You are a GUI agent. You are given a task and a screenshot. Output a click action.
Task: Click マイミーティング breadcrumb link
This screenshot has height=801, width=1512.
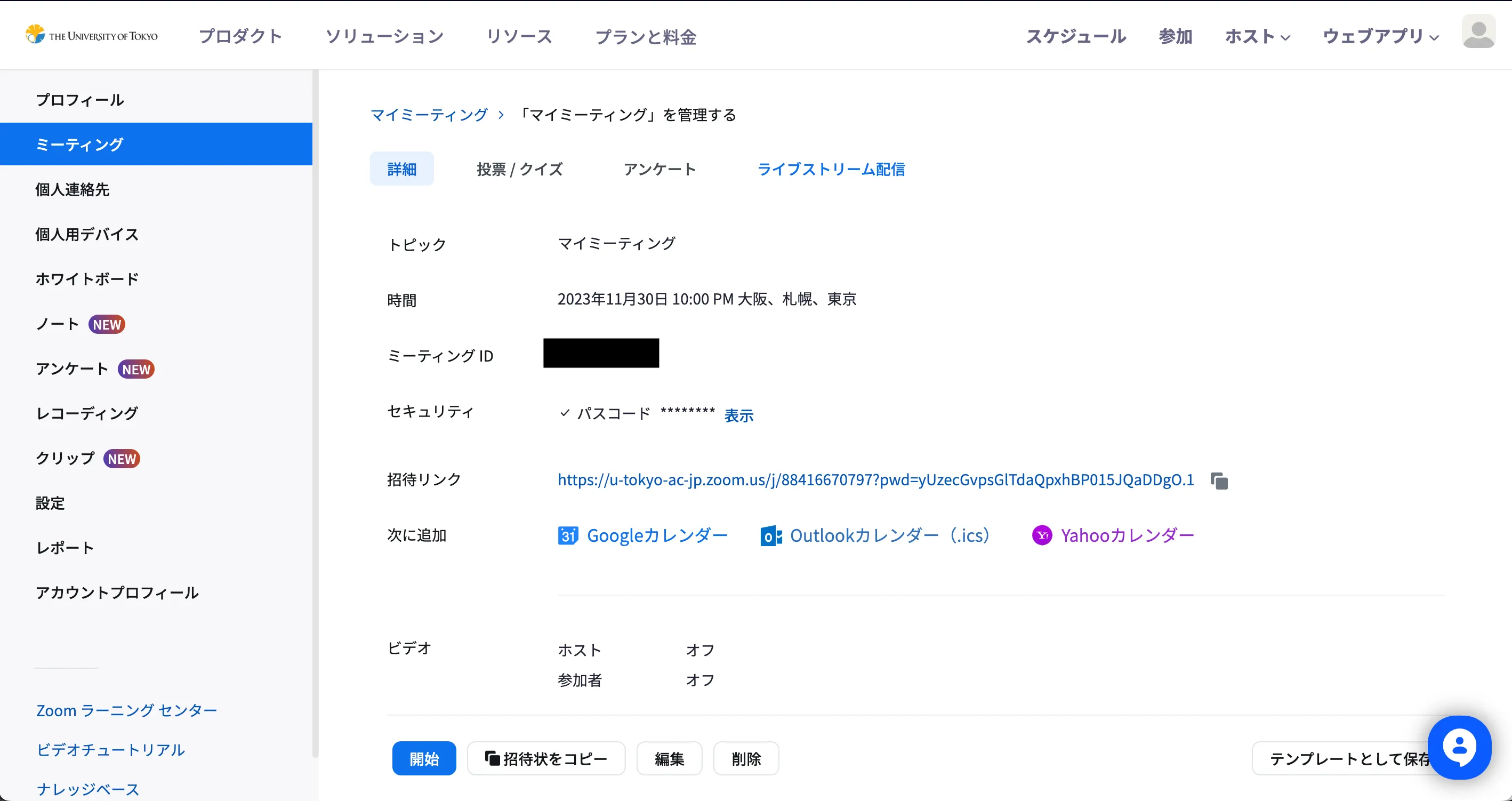coord(429,115)
